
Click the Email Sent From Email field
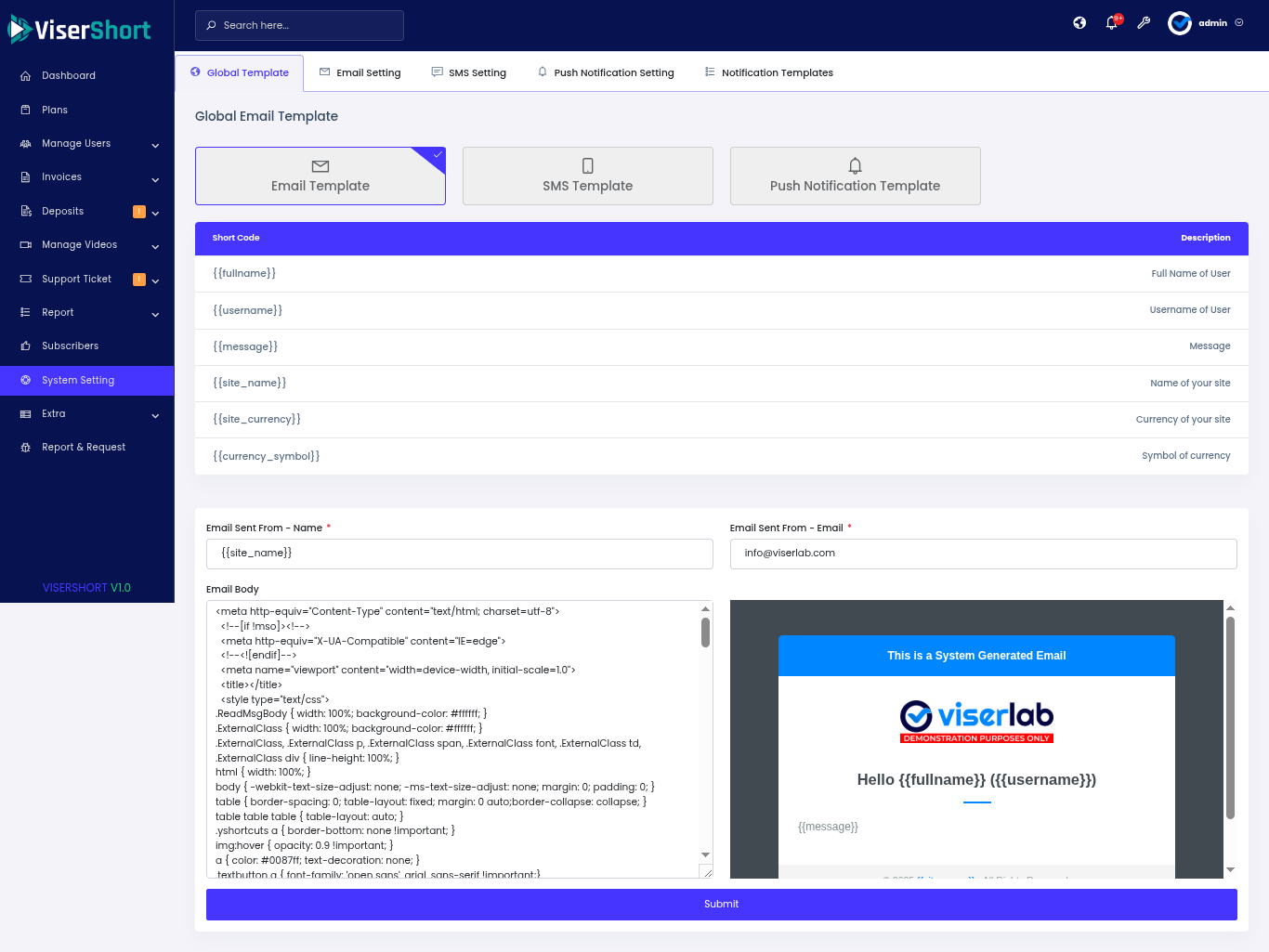[983, 554]
